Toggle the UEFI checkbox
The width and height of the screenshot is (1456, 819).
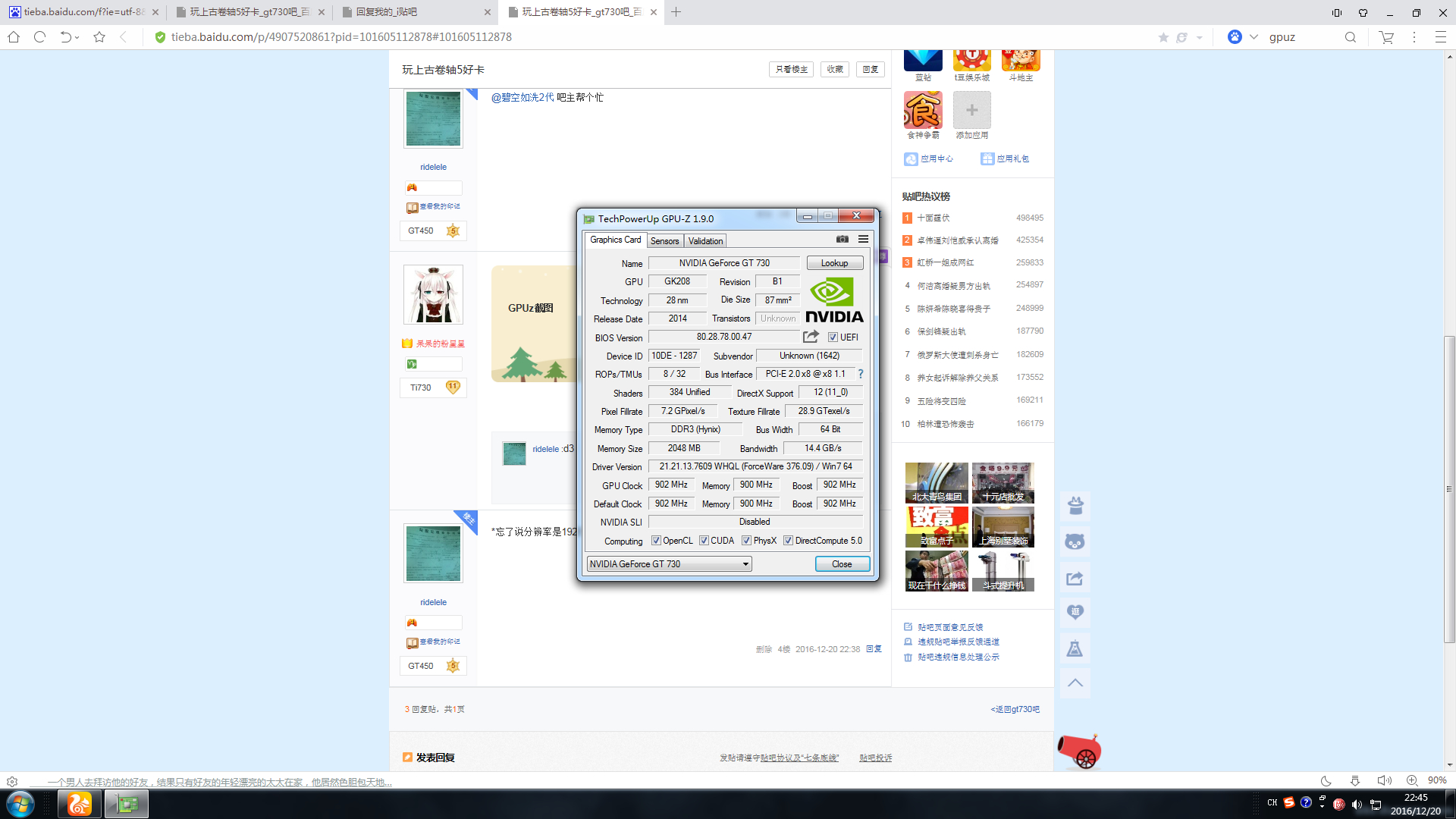(833, 337)
